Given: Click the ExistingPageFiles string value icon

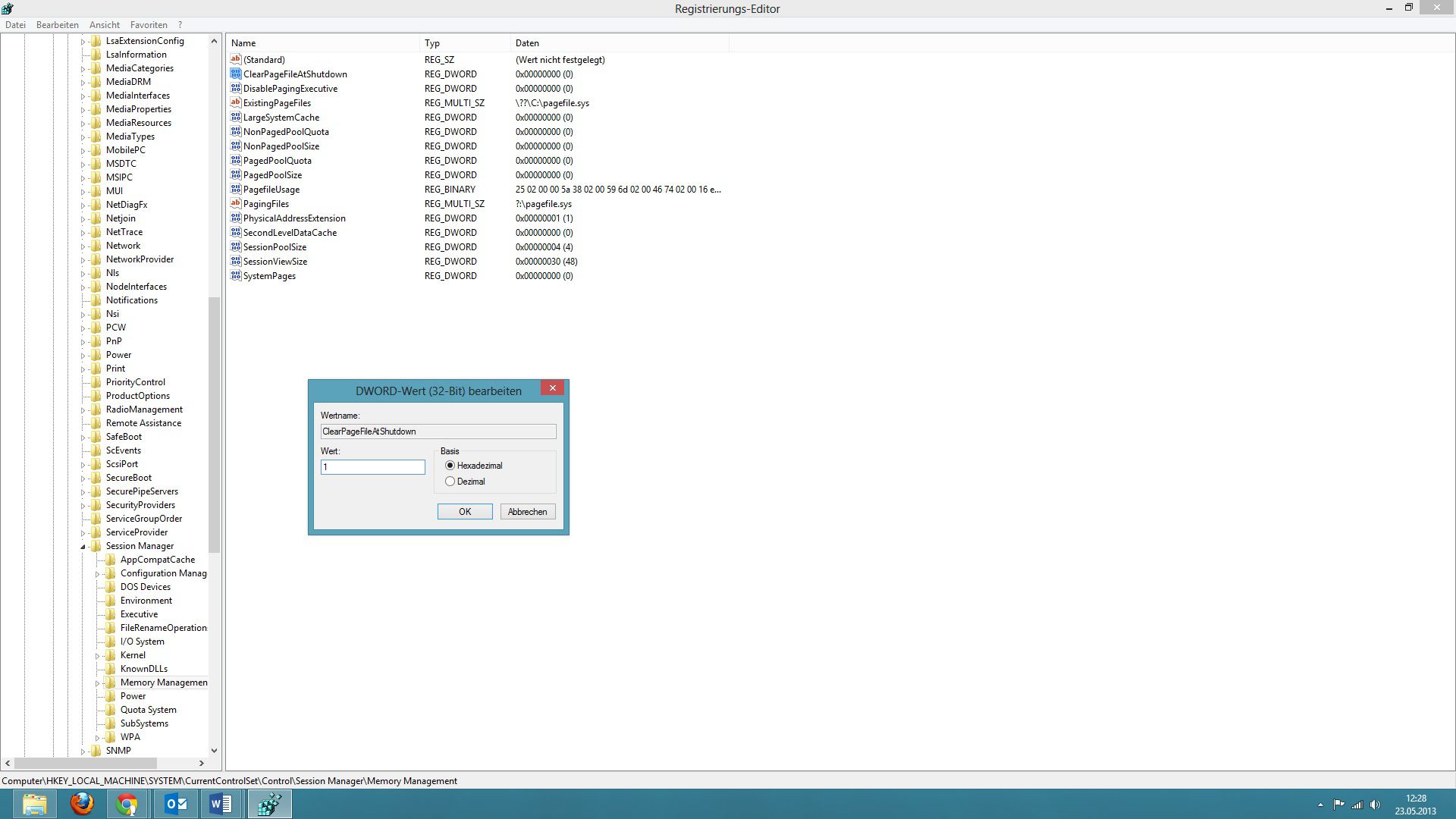Looking at the screenshot, I should pyautogui.click(x=236, y=103).
